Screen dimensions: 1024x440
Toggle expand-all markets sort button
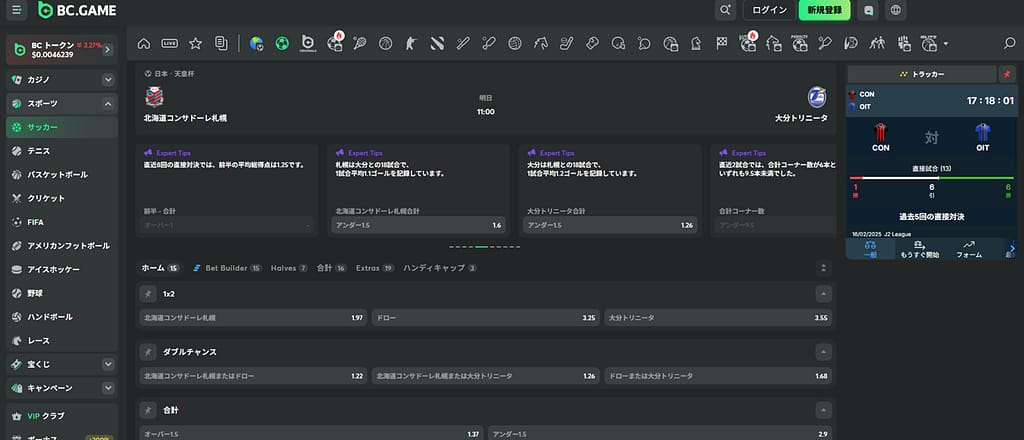click(824, 268)
